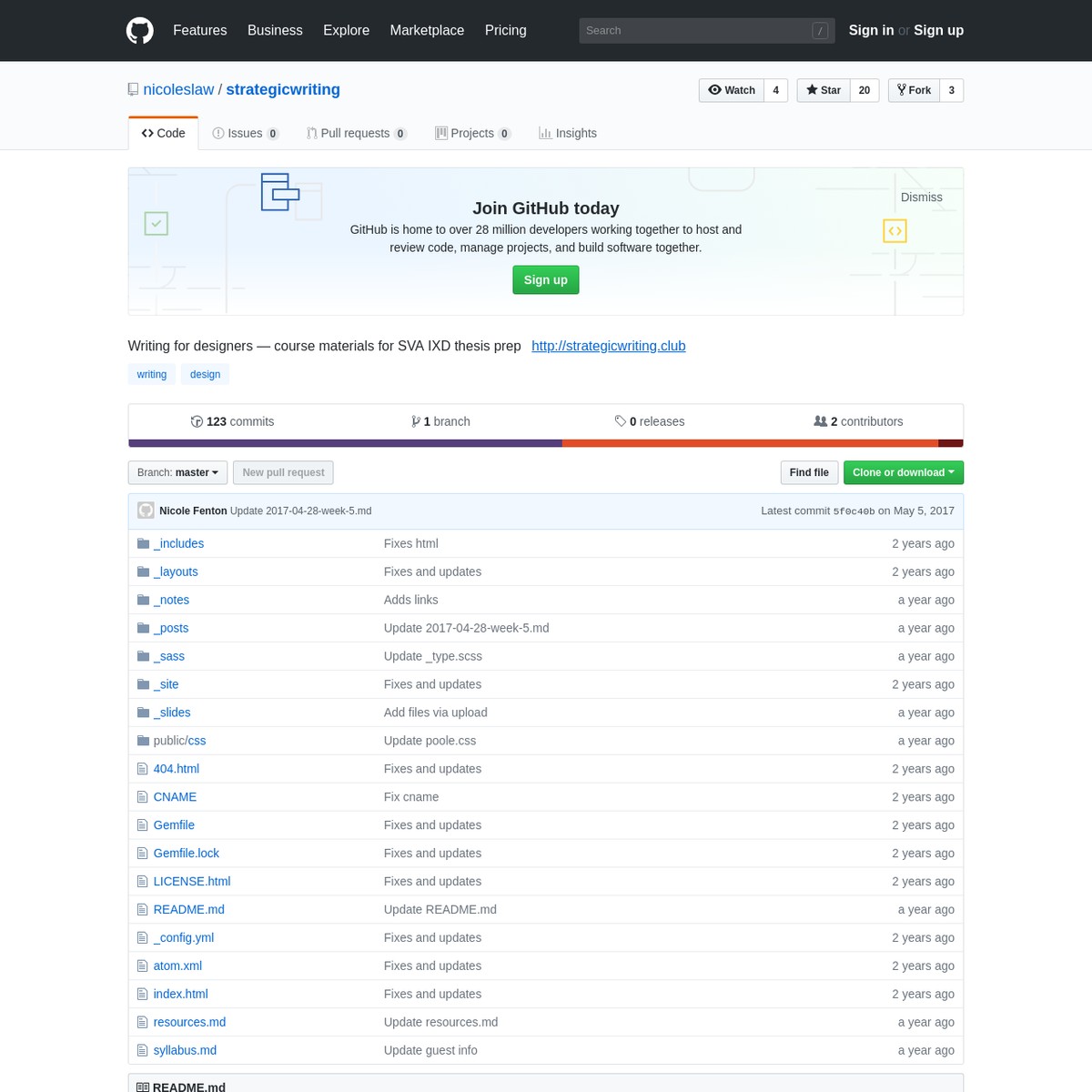Screen dimensions: 1092x1092
Task: Click the repository book icon beside nicoleslaw
Action: tap(134, 89)
